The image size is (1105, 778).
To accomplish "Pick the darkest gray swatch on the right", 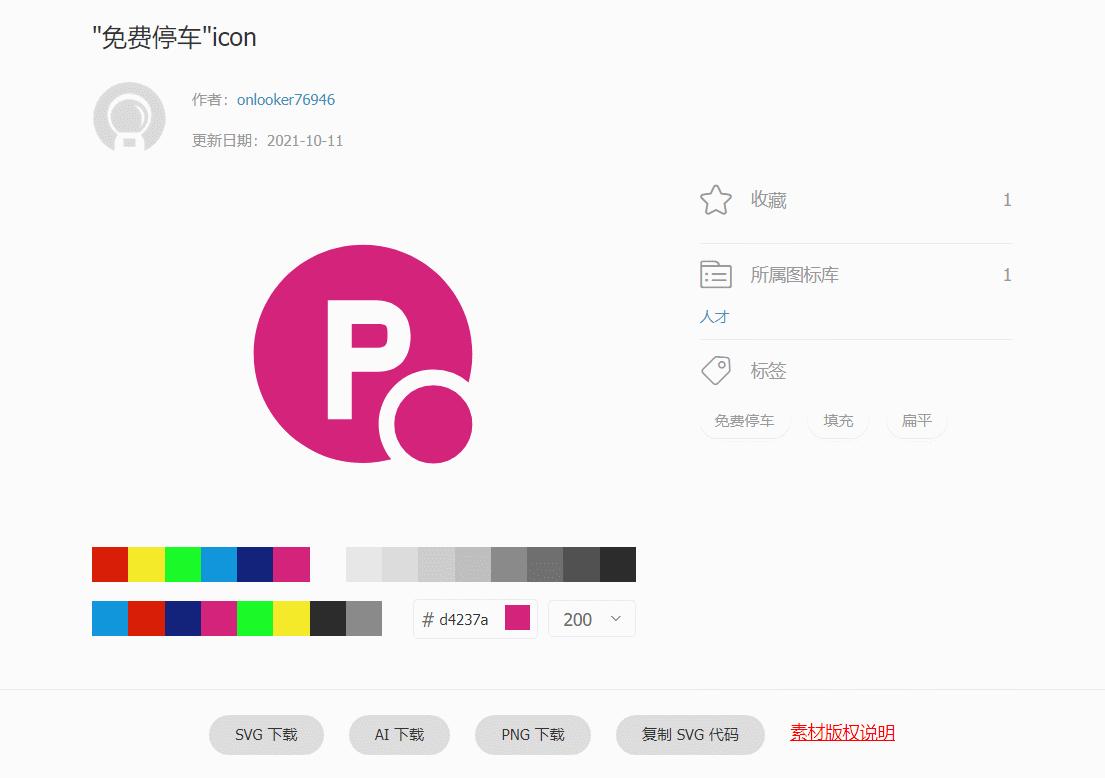I will tap(618, 564).
